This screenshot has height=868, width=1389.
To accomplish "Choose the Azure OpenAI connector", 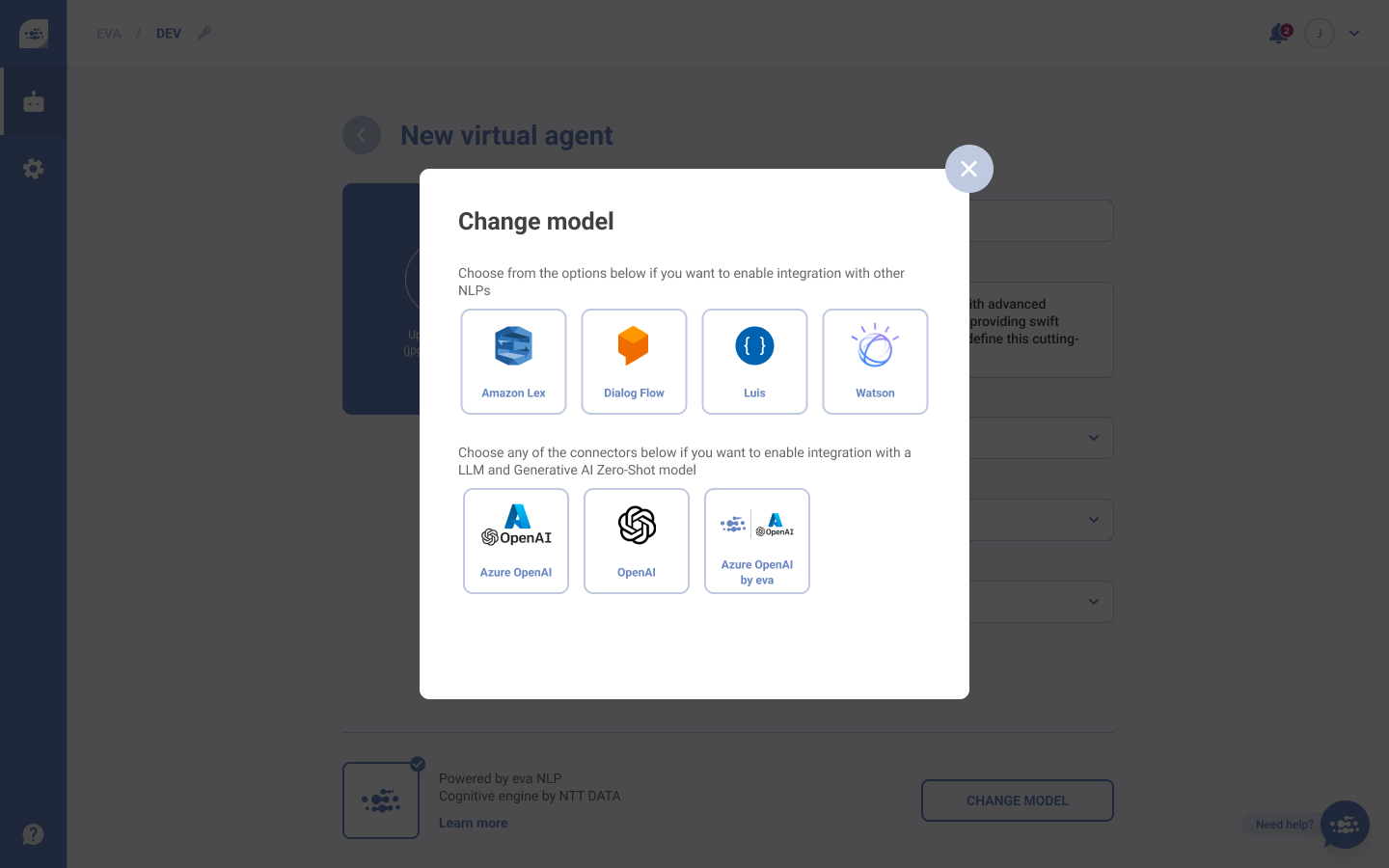I will [x=516, y=541].
